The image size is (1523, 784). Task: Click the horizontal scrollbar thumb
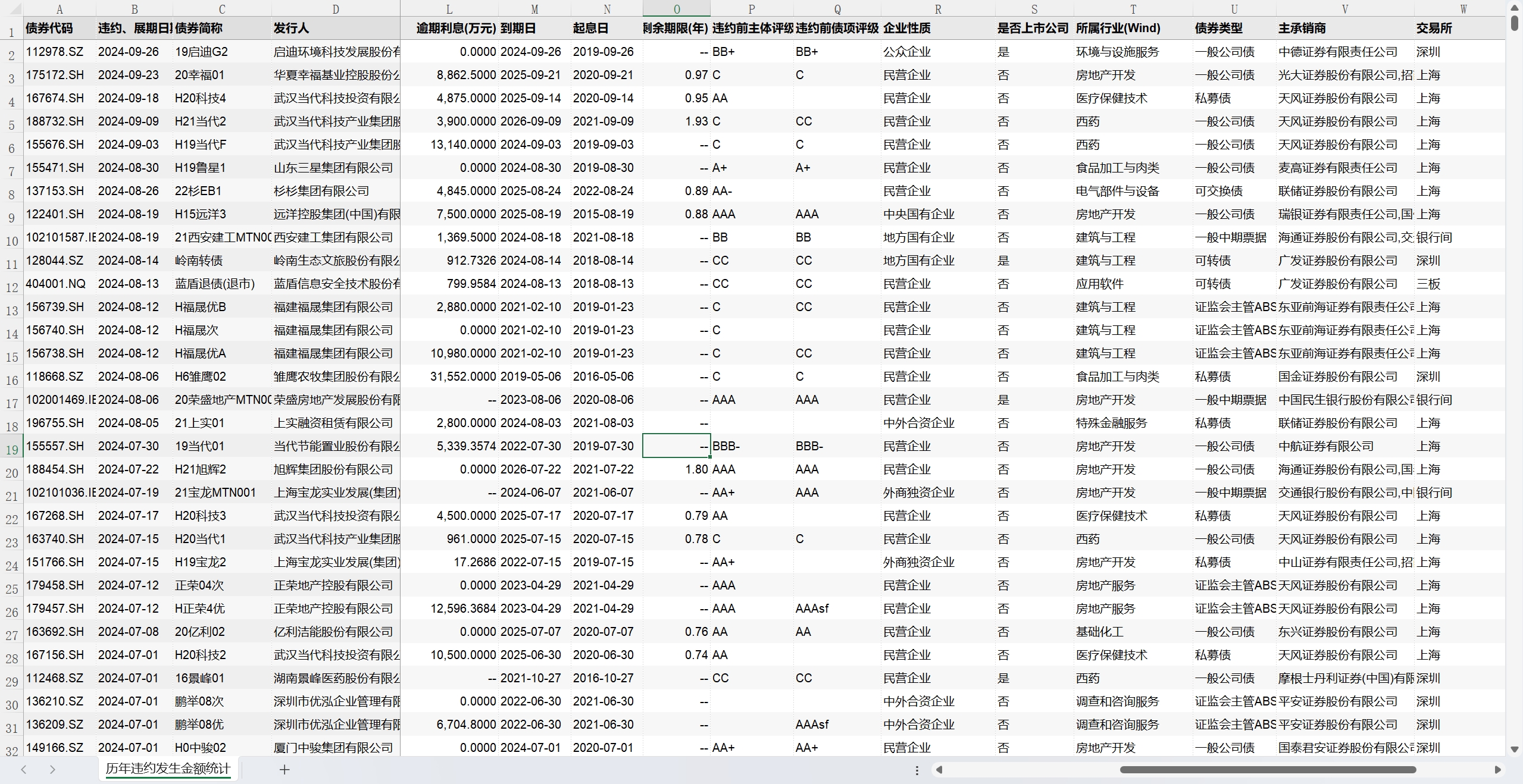click(1268, 770)
